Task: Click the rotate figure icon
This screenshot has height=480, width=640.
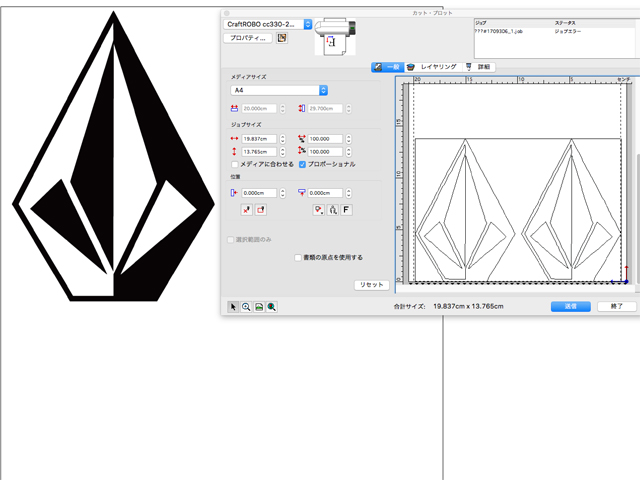Action: coord(333,210)
